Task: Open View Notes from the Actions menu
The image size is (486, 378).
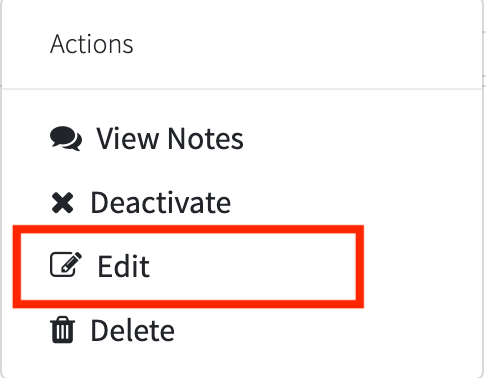Action: point(170,138)
